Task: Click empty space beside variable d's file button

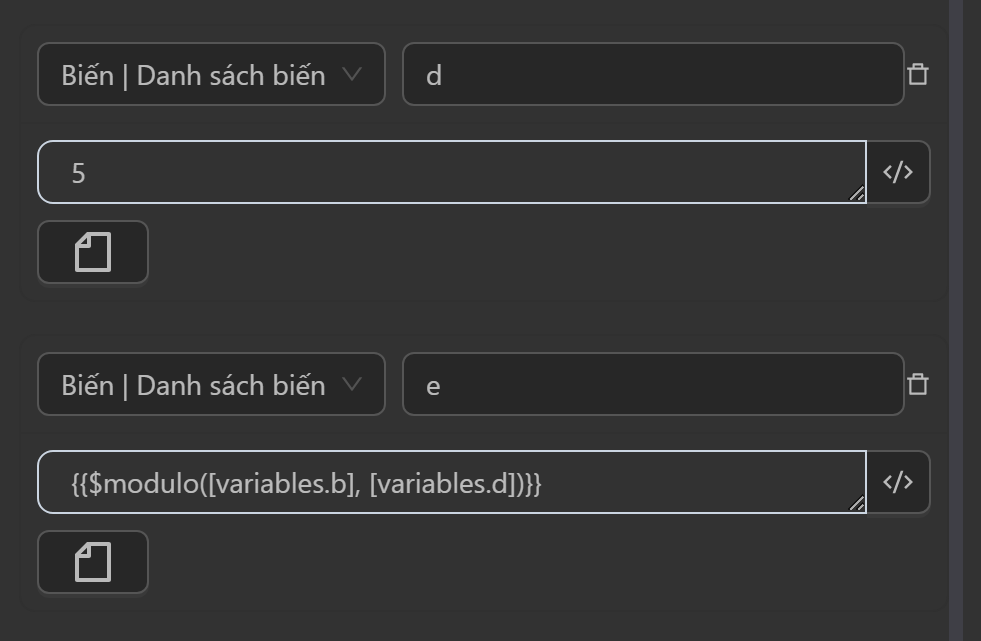Action: [500, 252]
